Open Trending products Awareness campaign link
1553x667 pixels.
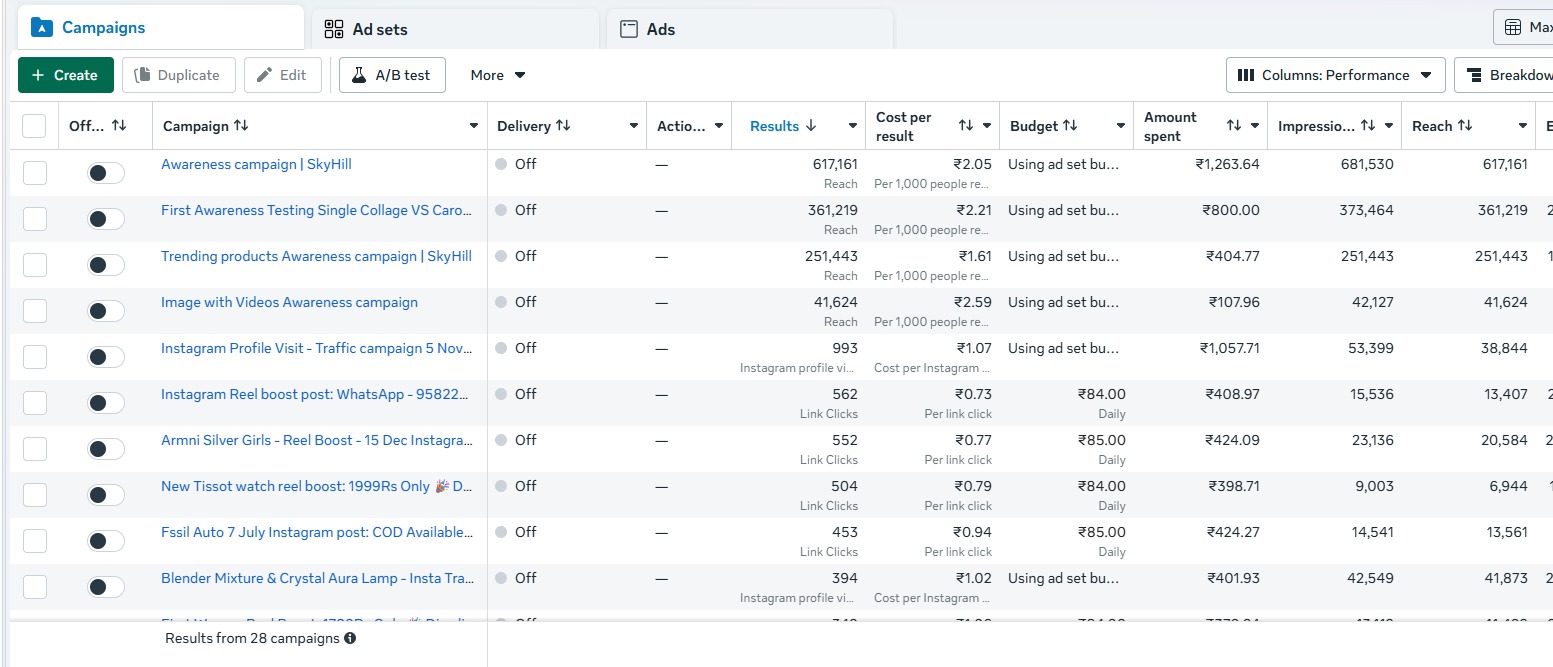coord(316,256)
